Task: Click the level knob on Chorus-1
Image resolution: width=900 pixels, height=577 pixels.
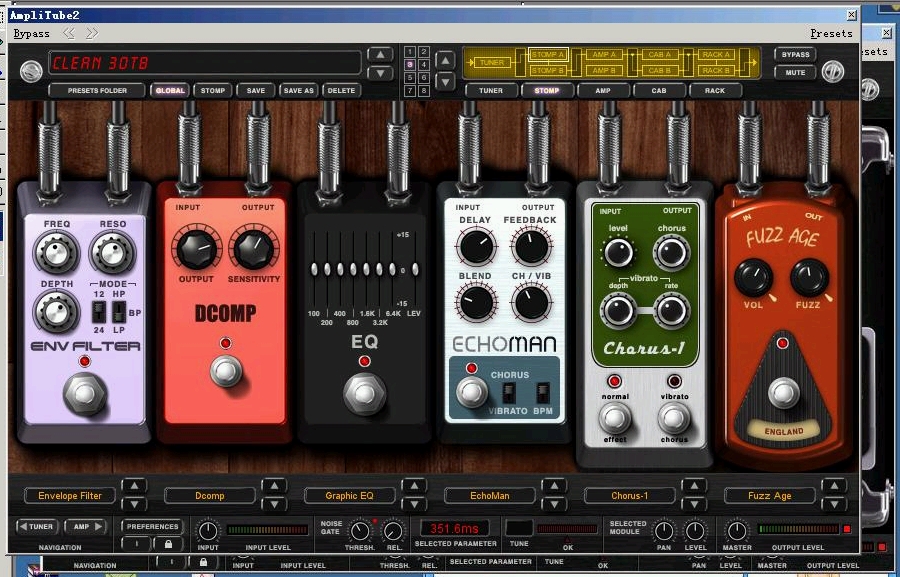Action: pos(618,253)
